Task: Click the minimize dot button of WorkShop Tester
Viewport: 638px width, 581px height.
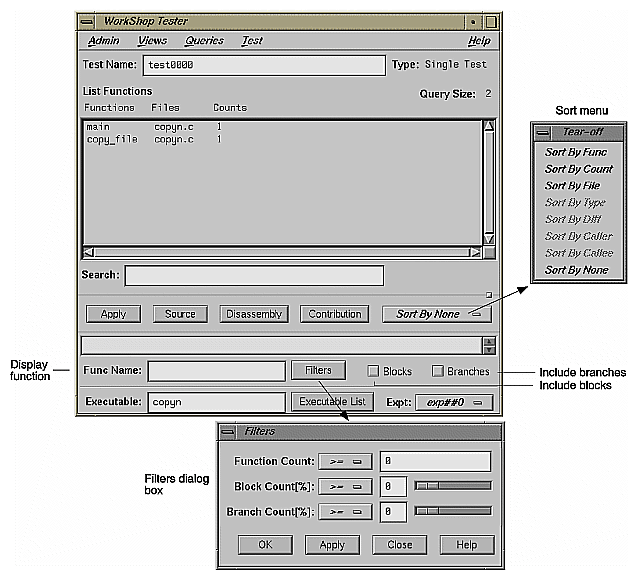Action: 473,22
